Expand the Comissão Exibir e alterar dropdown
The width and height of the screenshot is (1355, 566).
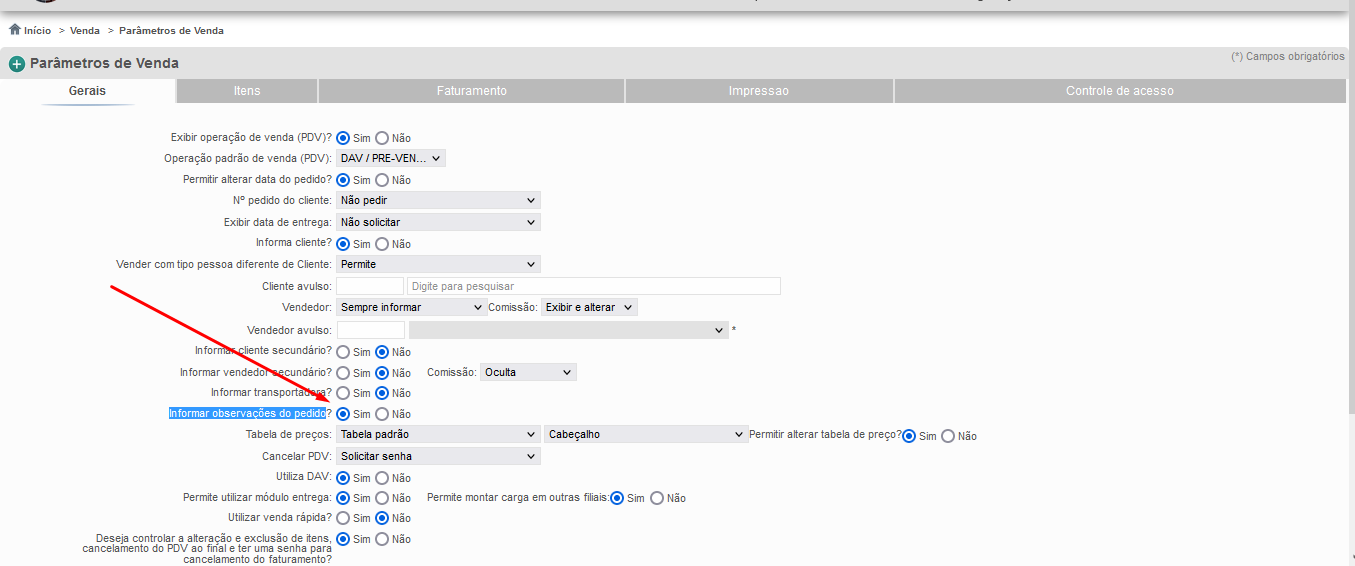589,307
